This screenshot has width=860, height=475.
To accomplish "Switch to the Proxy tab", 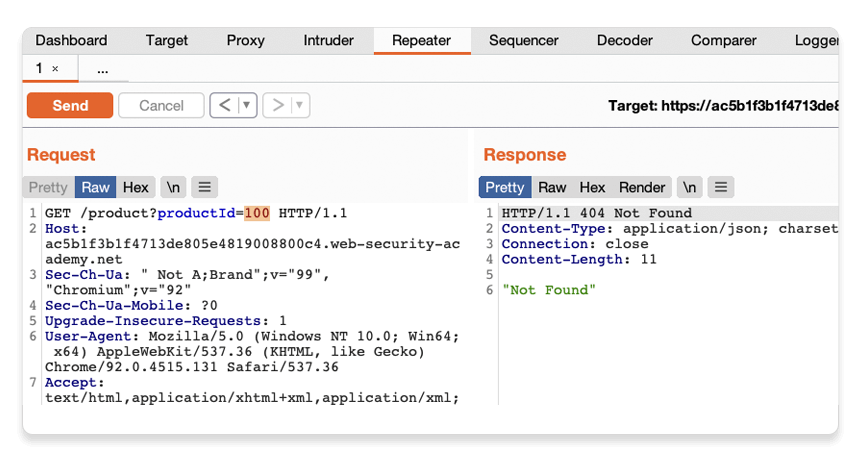I will click(x=246, y=41).
